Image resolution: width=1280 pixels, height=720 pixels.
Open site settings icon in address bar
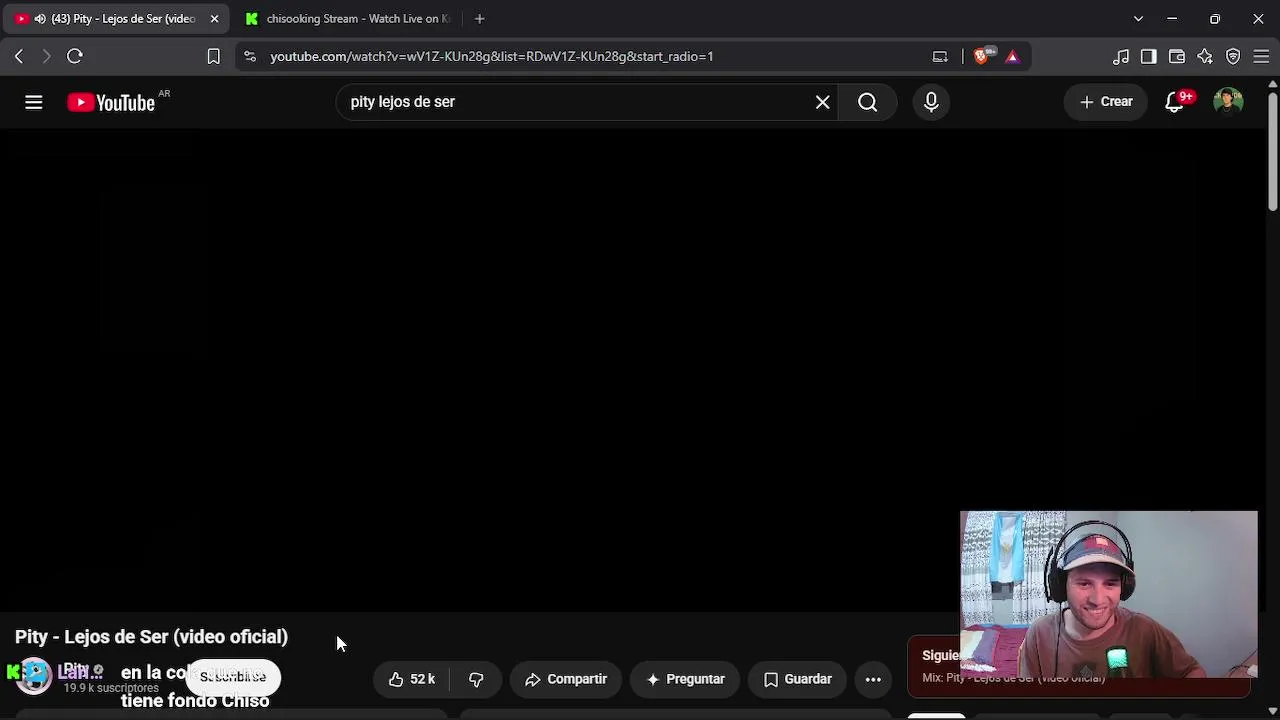(250, 56)
